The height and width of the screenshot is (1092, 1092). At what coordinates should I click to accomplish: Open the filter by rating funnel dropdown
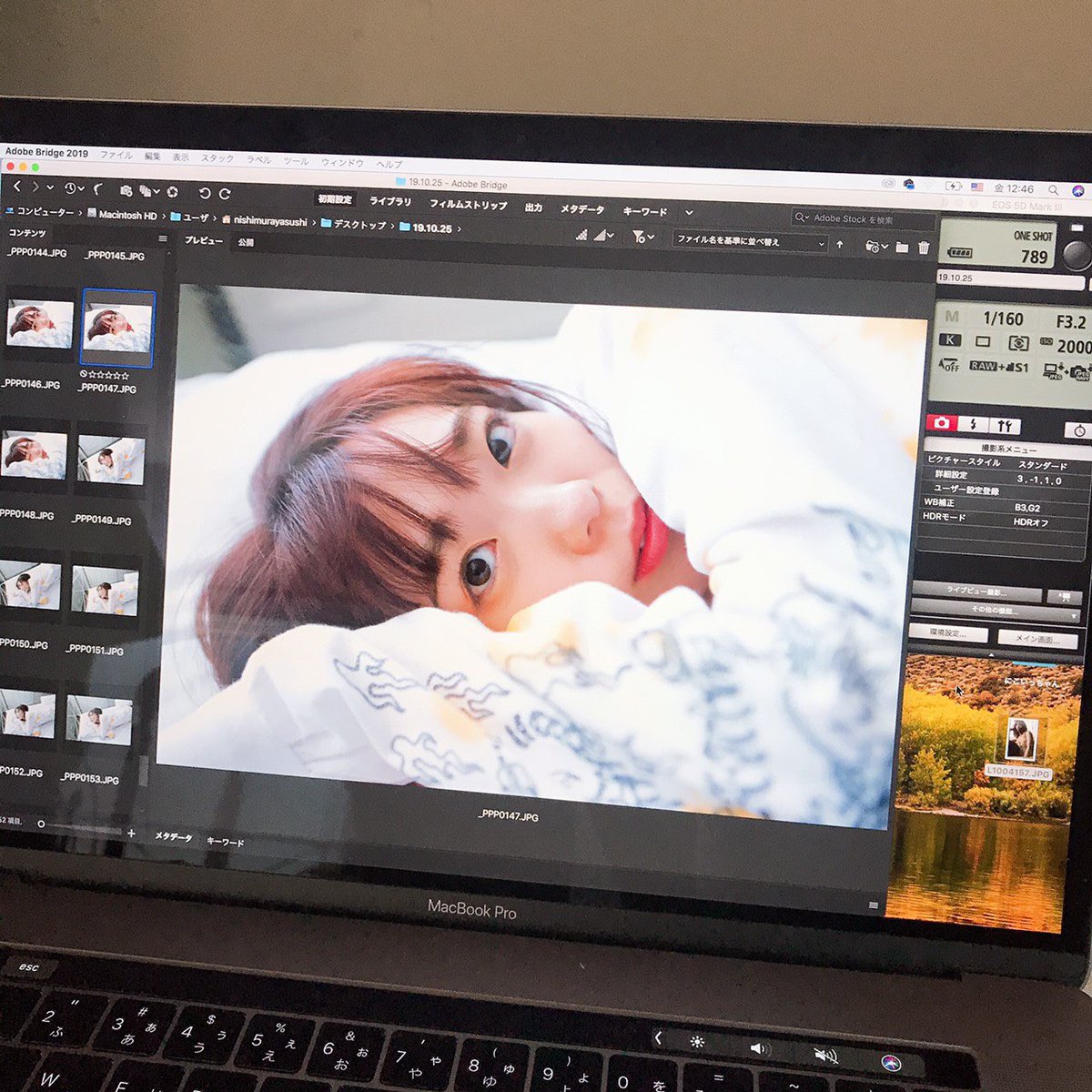pyautogui.click(x=642, y=238)
